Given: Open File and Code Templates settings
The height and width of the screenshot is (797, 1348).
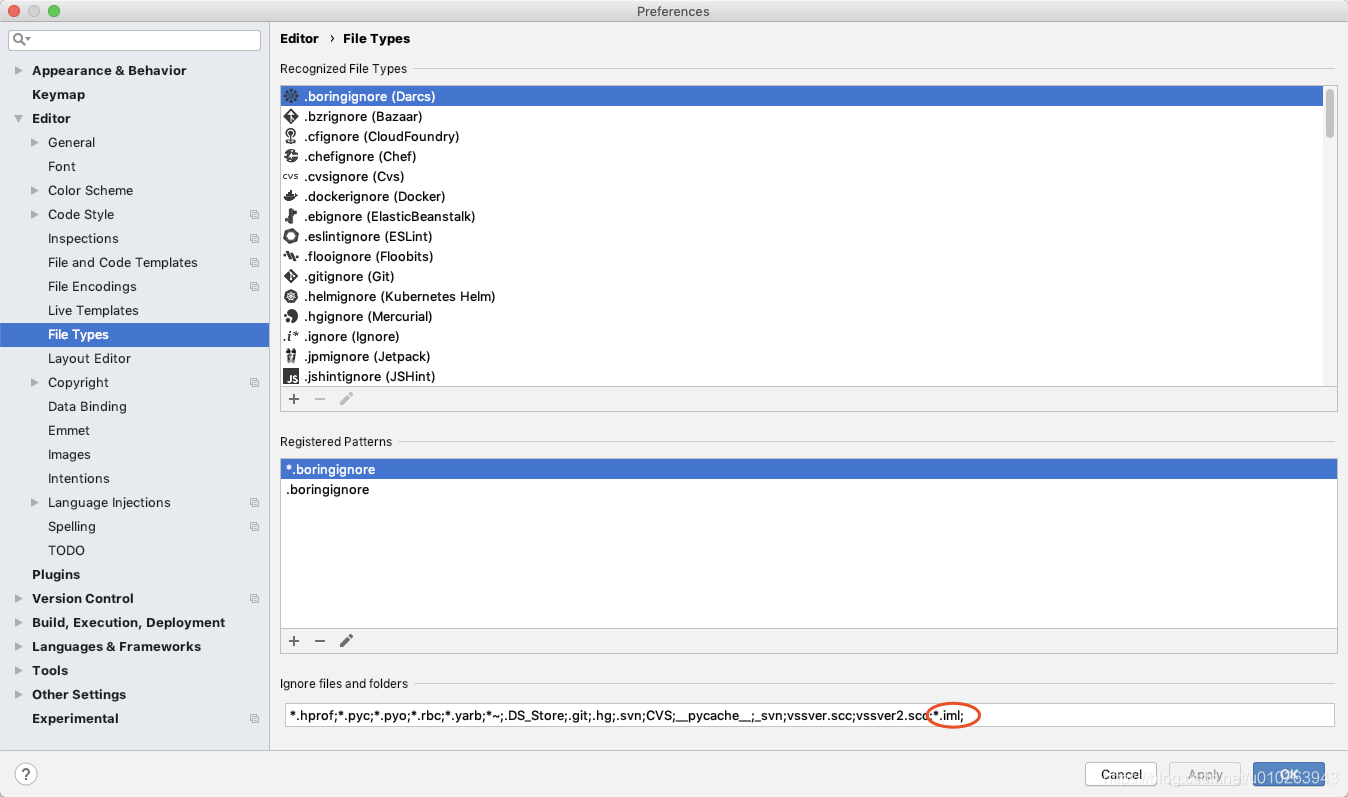Looking at the screenshot, I should [123, 262].
